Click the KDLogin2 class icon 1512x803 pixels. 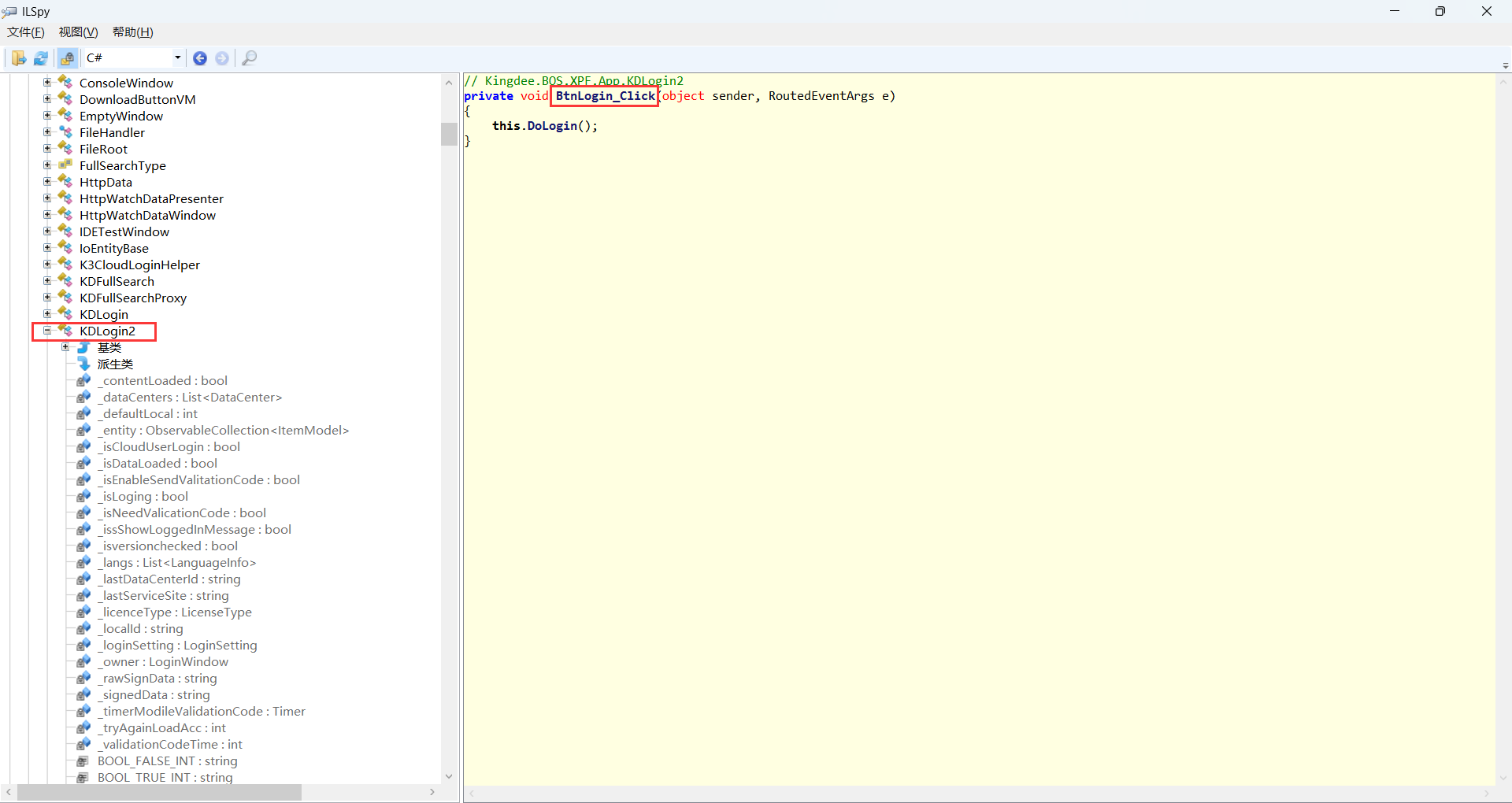[65, 331]
